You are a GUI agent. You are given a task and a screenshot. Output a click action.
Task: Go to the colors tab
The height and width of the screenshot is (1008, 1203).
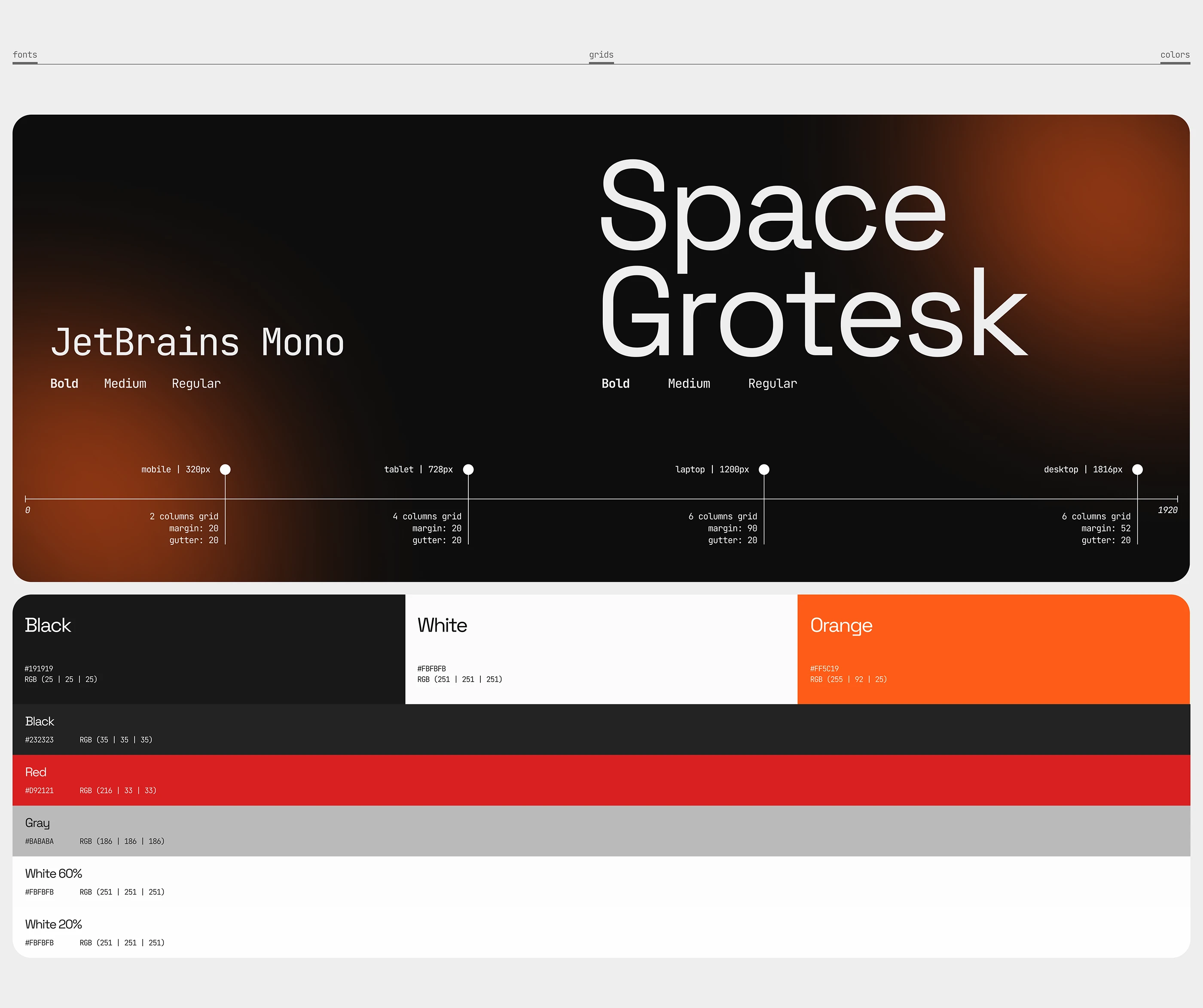1175,55
